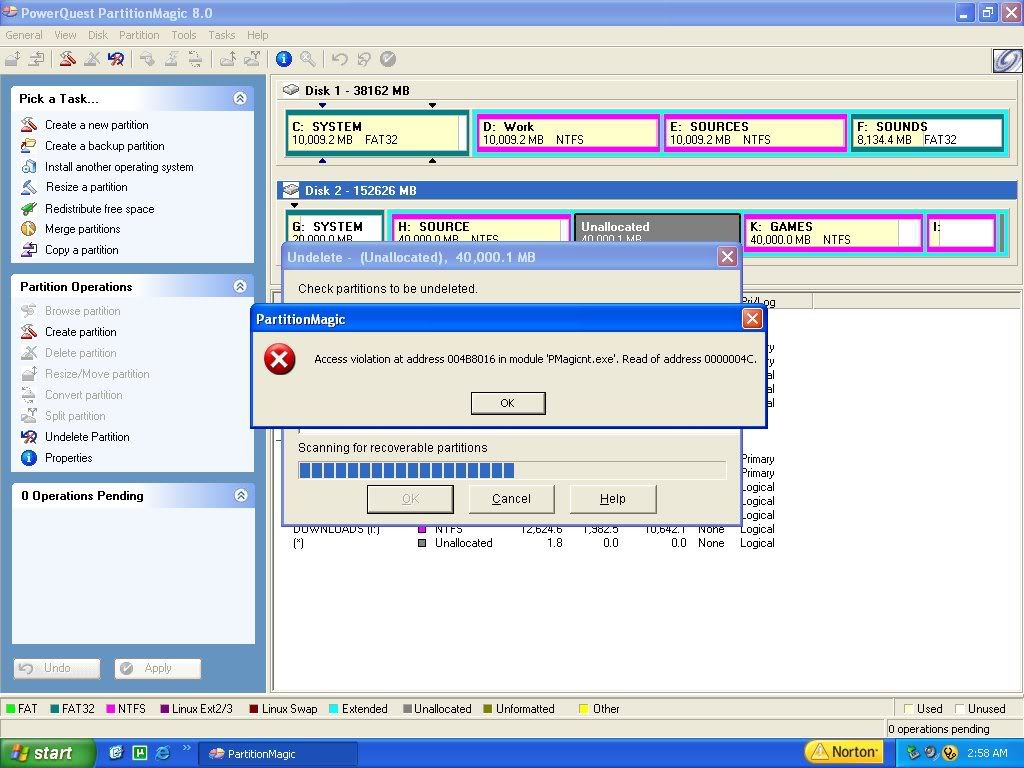Select the F: SOUNDS partition block
Screen dimensions: 1024x768
[x=928, y=133]
